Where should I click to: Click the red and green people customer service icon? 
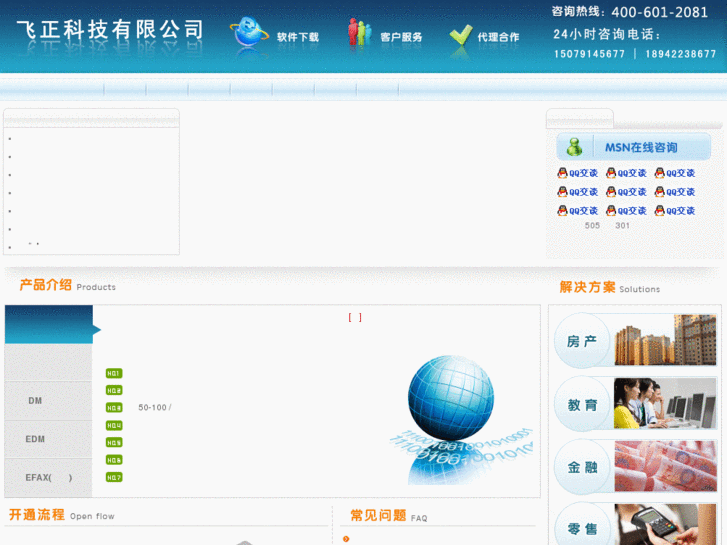(x=360, y=32)
